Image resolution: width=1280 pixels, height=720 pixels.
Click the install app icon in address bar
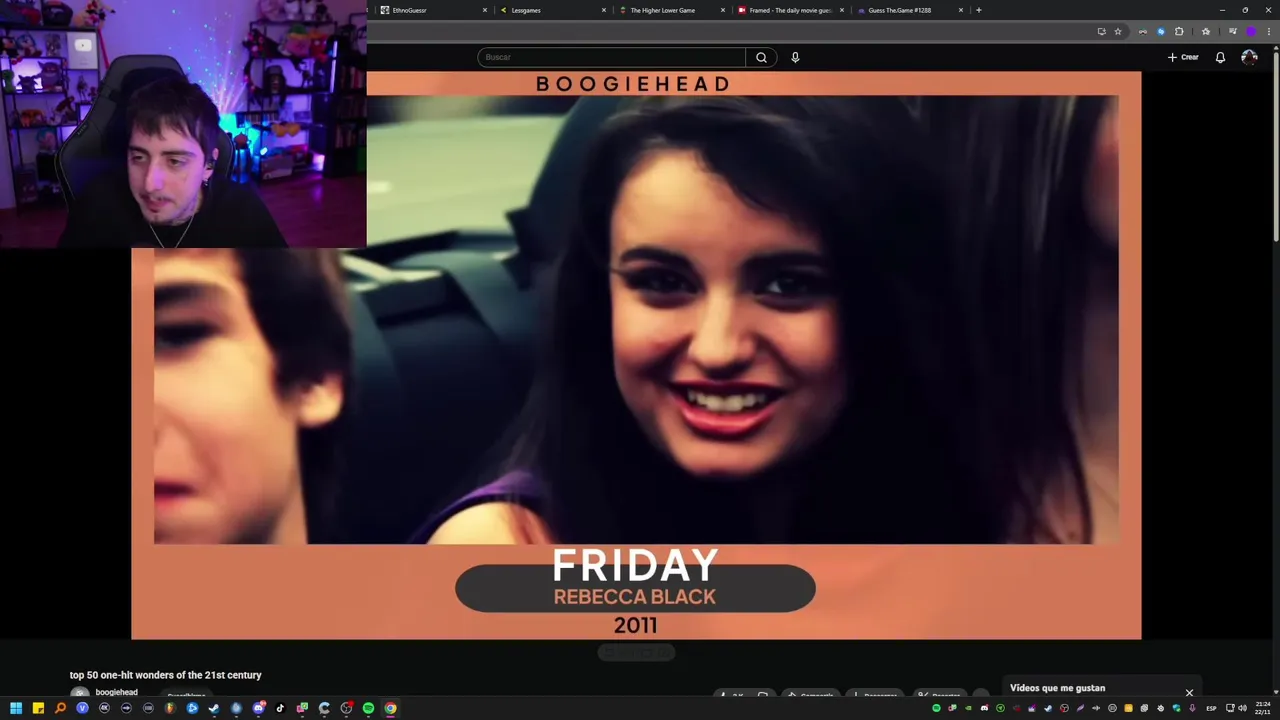(x=1102, y=31)
